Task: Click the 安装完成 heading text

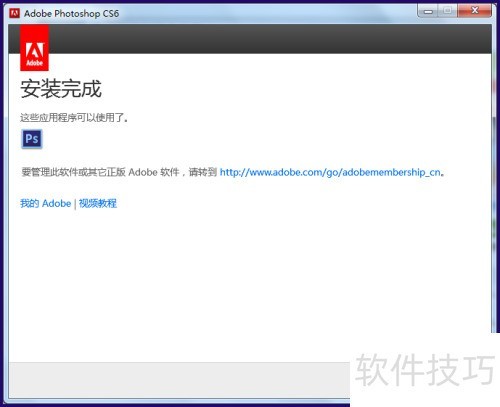Action: [61, 89]
